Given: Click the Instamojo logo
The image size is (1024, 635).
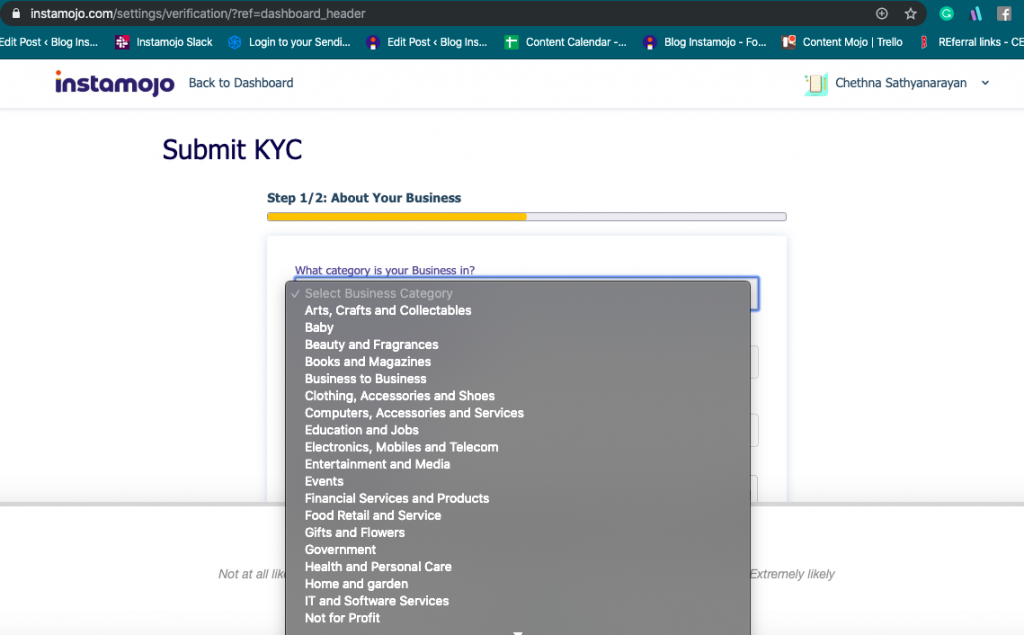Looking at the screenshot, I should click(115, 83).
